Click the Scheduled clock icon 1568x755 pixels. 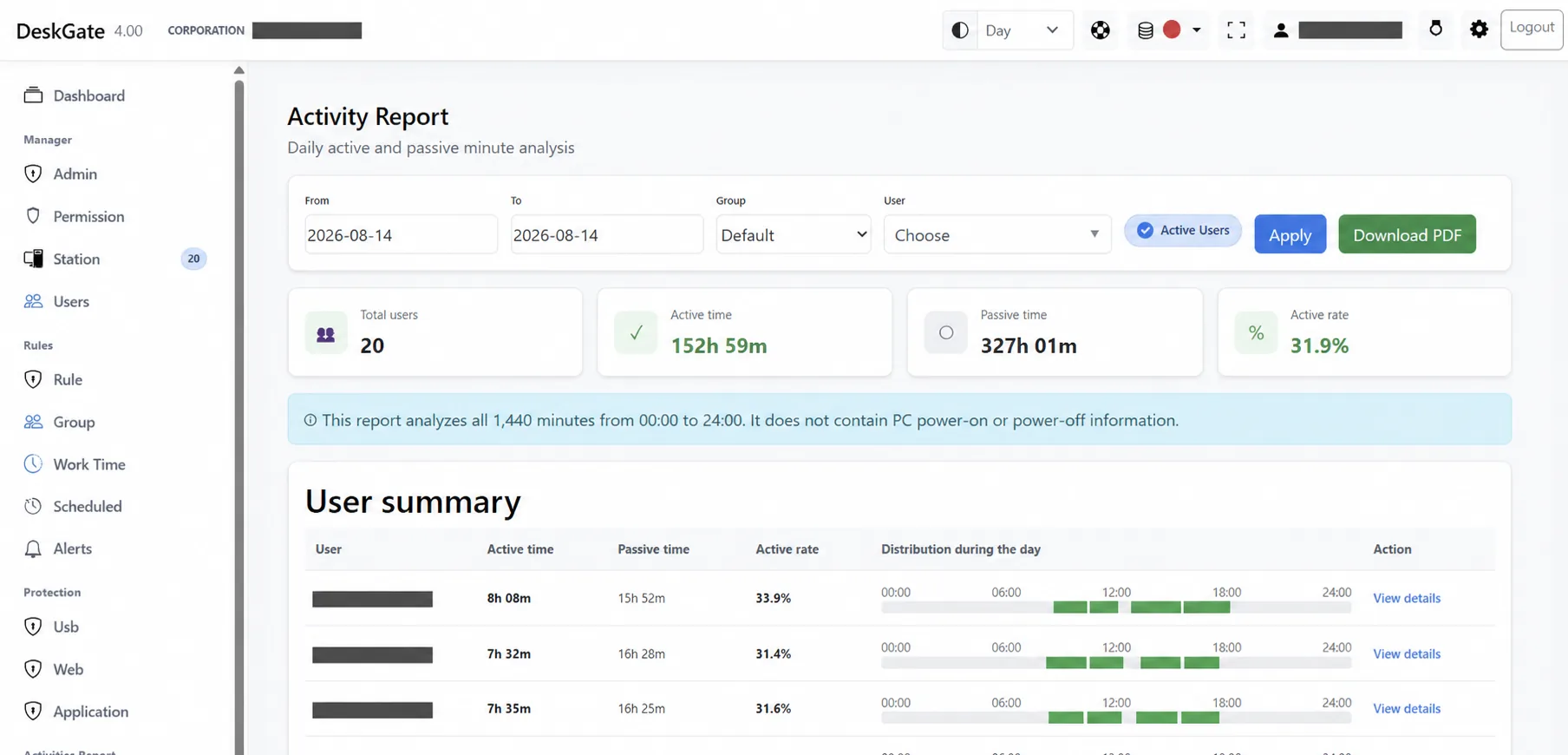33,506
